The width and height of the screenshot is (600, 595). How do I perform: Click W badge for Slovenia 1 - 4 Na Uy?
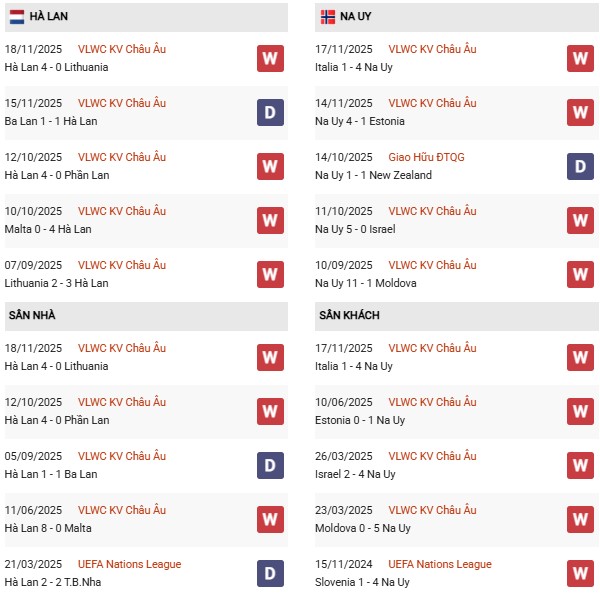pyautogui.click(x=581, y=573)
